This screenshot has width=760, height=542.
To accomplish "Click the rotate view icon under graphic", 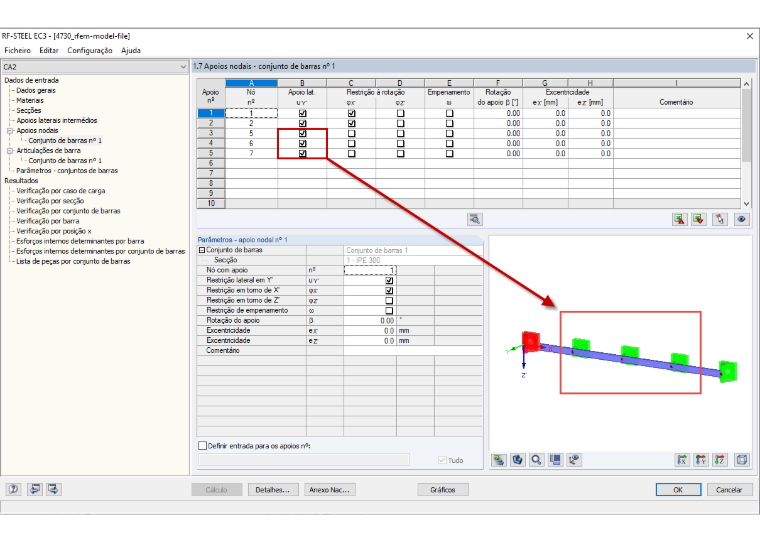I will pos(518,460).
